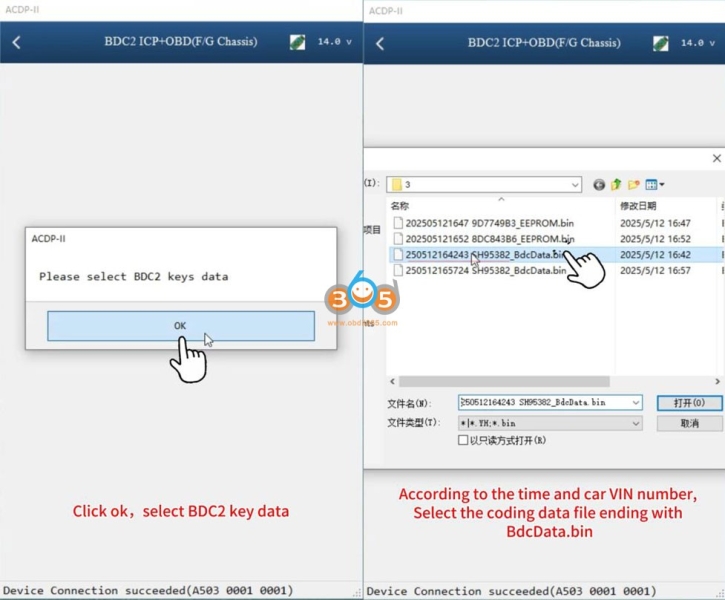Click the Back navigation icon in the file dialog
Viewport: 725px width, 600px height.
pyautogui.click(x=599, y=185)
